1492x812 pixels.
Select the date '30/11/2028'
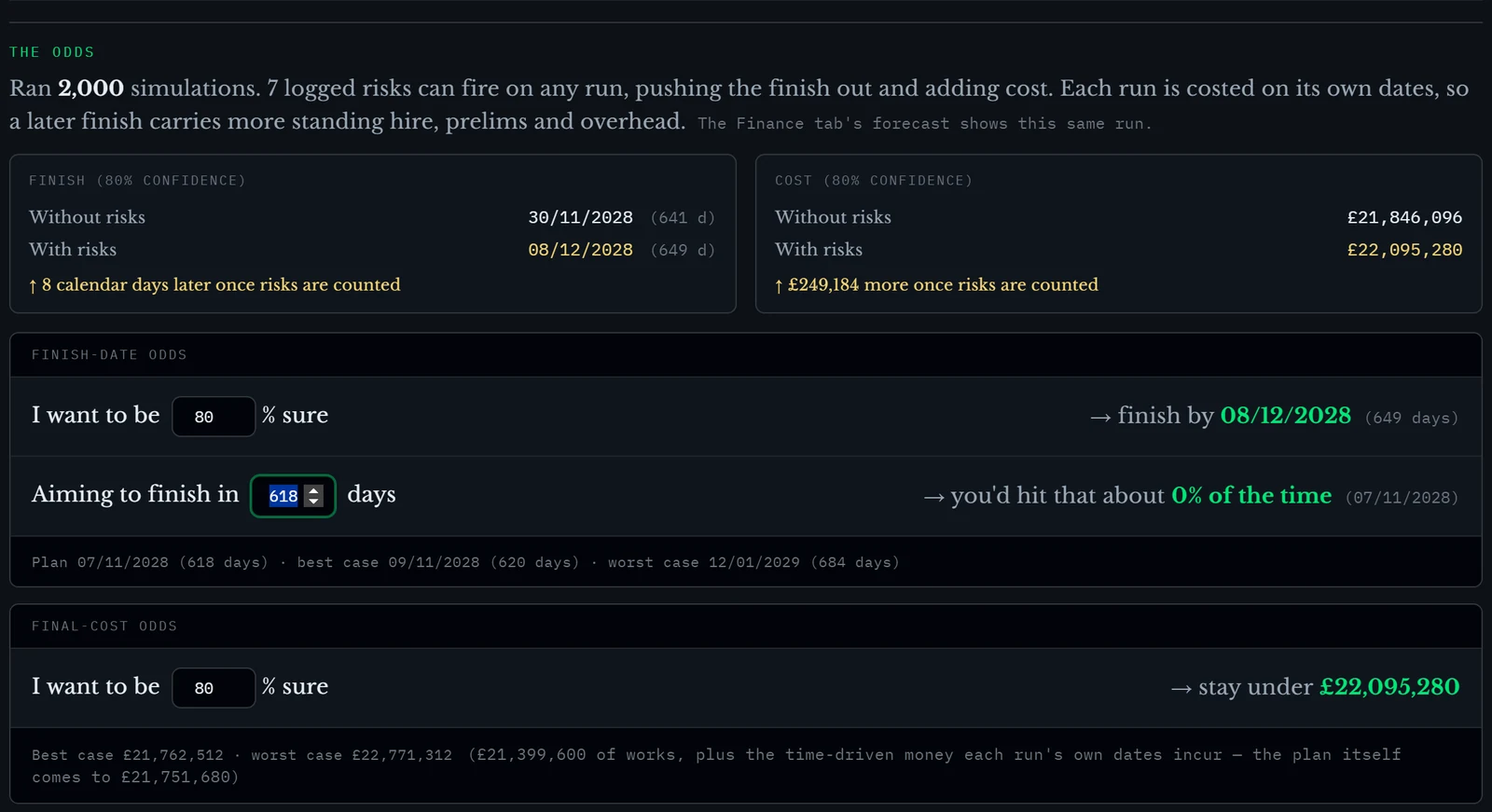[580, 217]
